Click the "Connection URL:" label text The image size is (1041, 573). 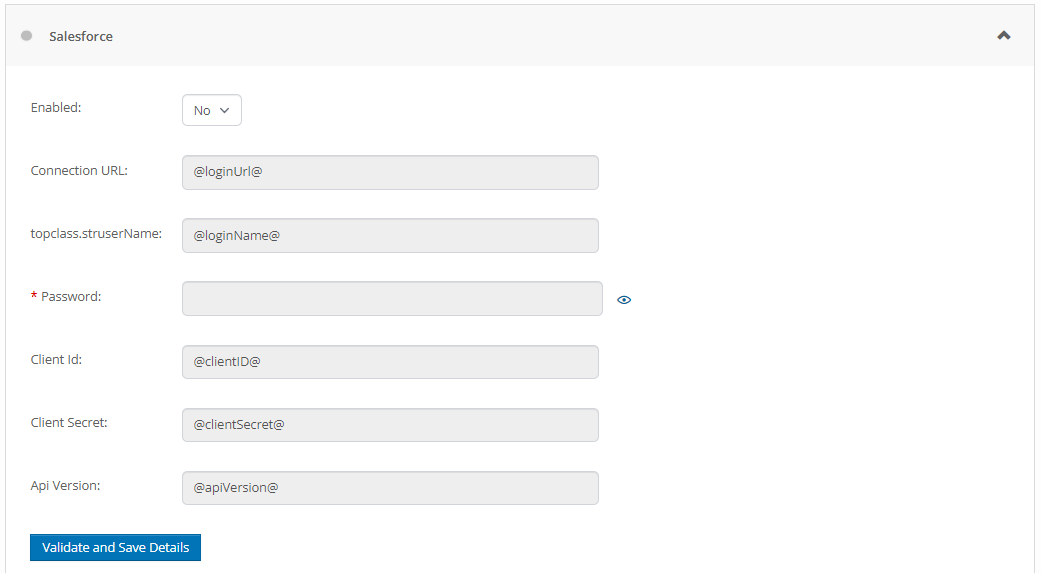pos(79,170)
